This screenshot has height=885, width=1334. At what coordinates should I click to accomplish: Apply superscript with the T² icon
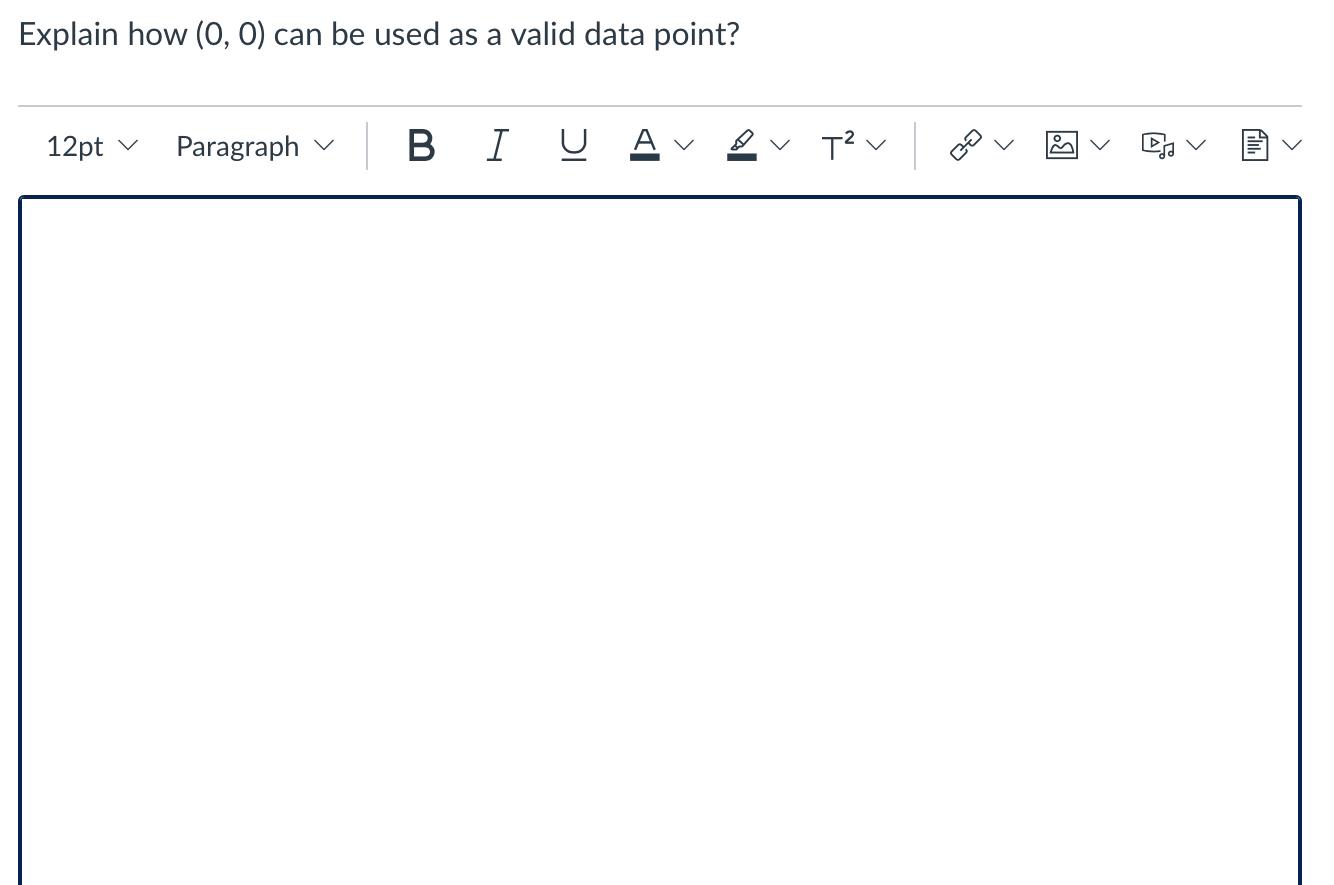[x=838, y=146]
